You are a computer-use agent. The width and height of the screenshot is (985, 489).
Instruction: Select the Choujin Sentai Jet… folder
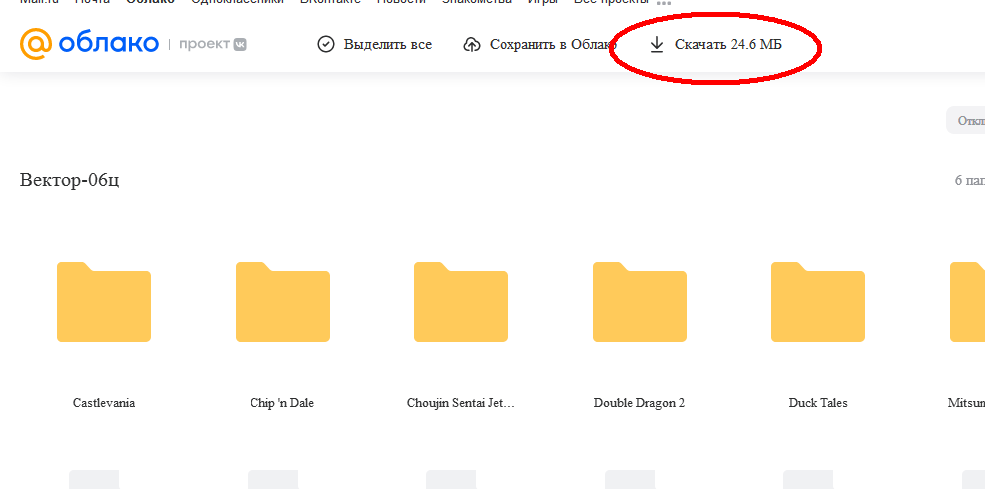click(460, 302)
